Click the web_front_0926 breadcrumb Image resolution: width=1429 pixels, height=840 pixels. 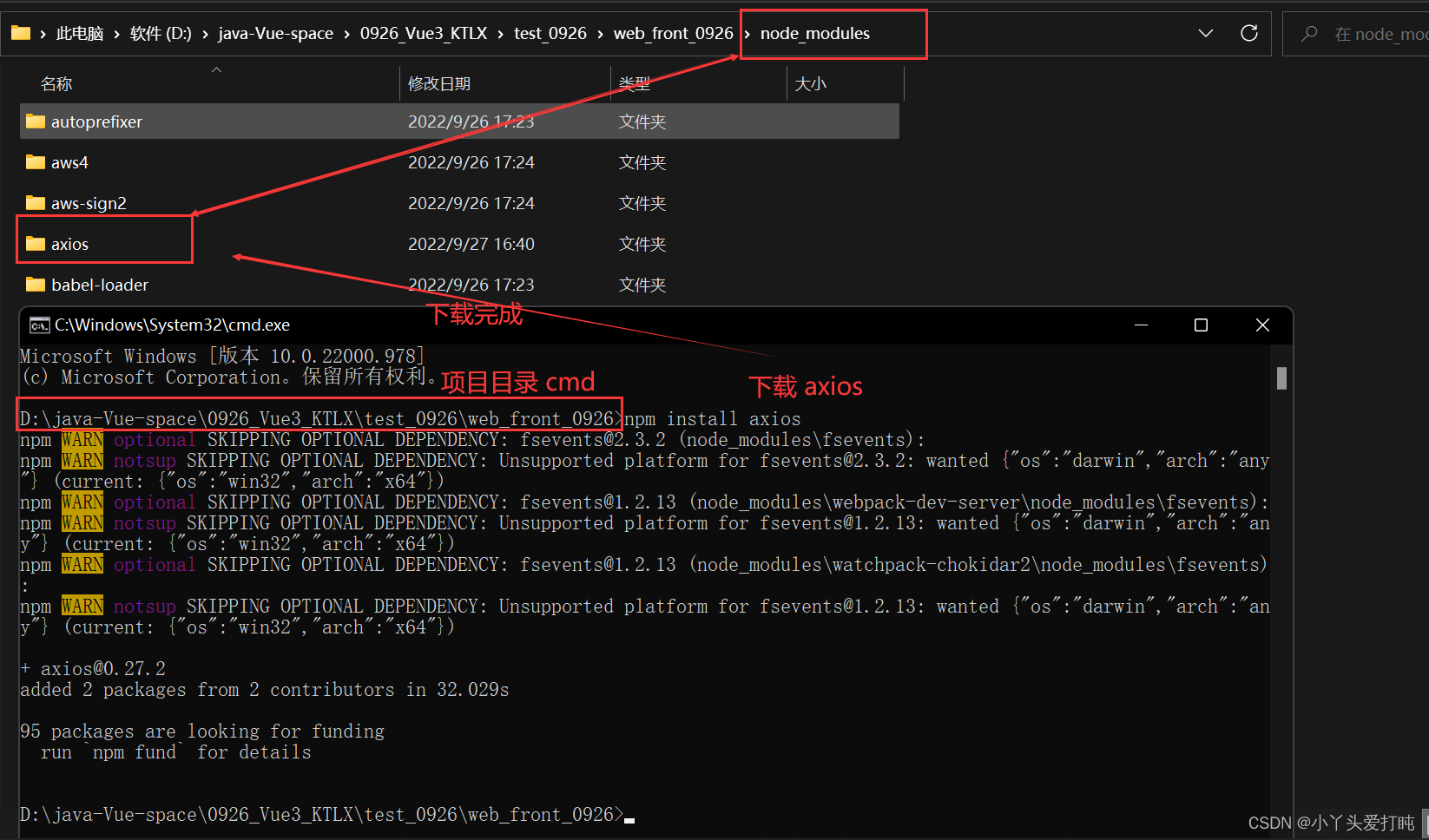coord(674,33)
